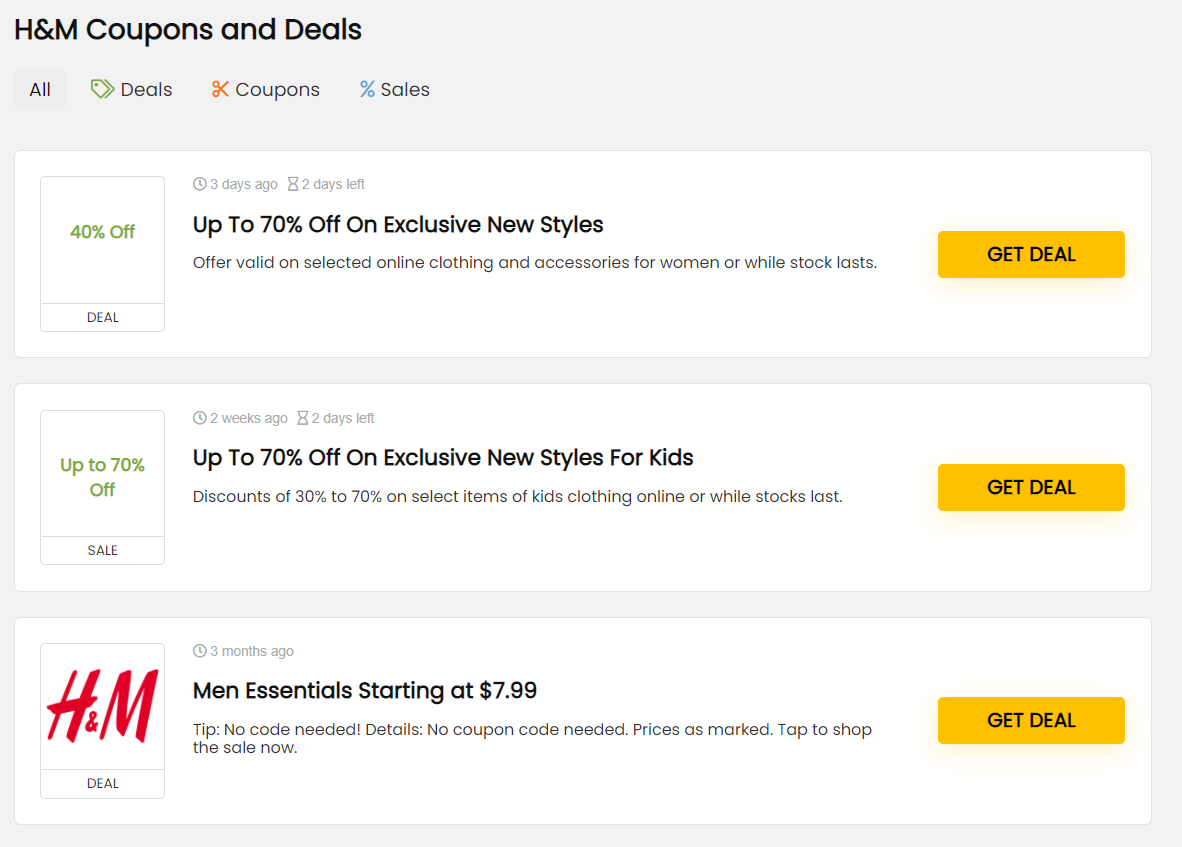Click the '40% Off' deal badge
The image size is (1182, 847).
[102, 232]
